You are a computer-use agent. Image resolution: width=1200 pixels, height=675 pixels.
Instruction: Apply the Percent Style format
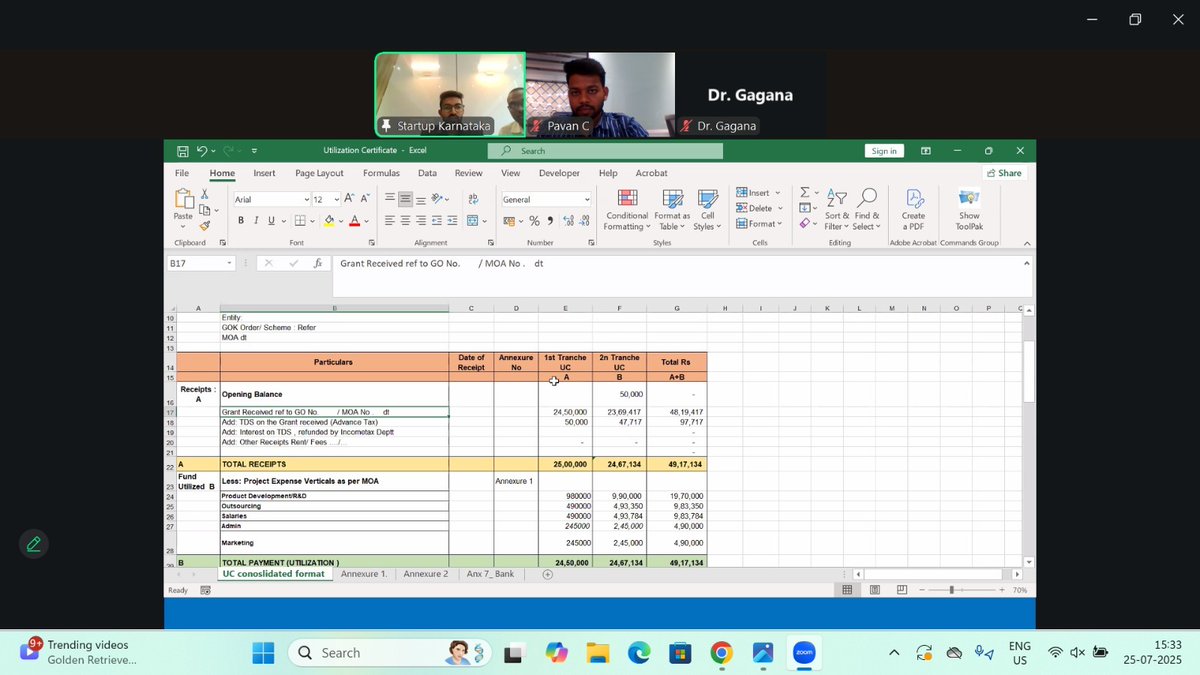tap(534, 221)
